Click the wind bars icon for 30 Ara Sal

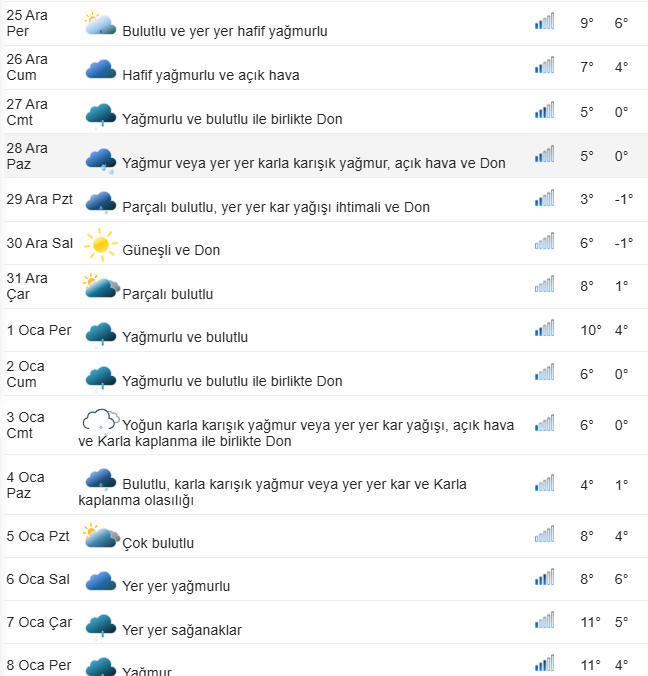pyautogui.click(x=544, y=241)
